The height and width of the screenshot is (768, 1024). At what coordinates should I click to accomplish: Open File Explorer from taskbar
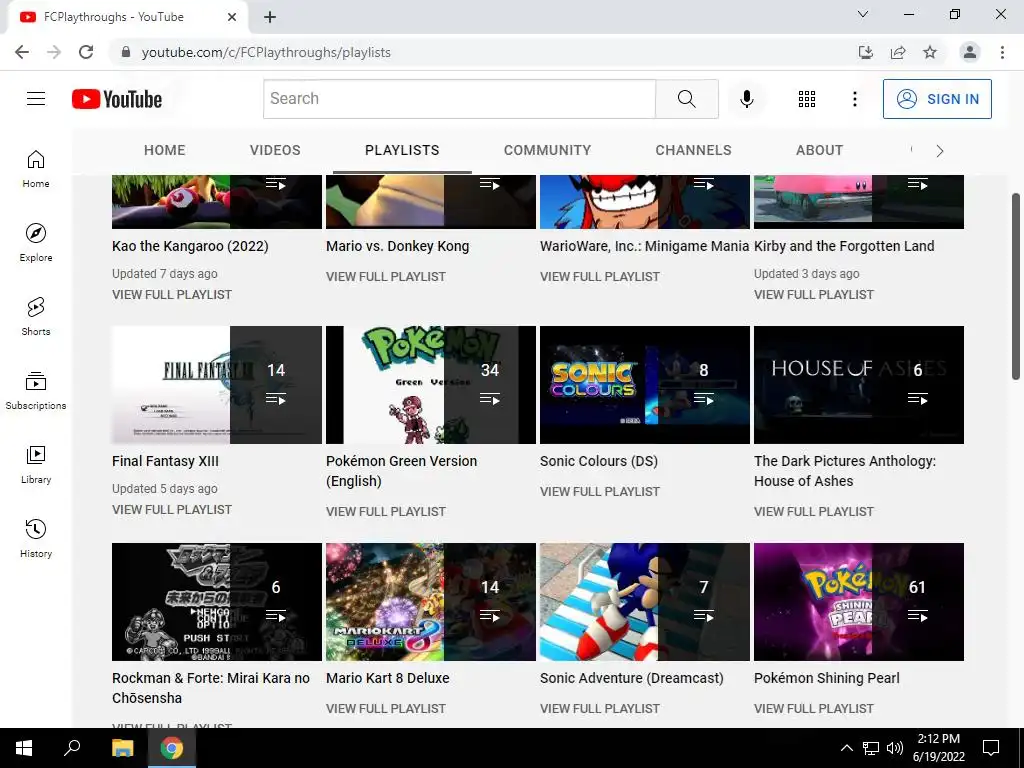(x=122, y=748)
